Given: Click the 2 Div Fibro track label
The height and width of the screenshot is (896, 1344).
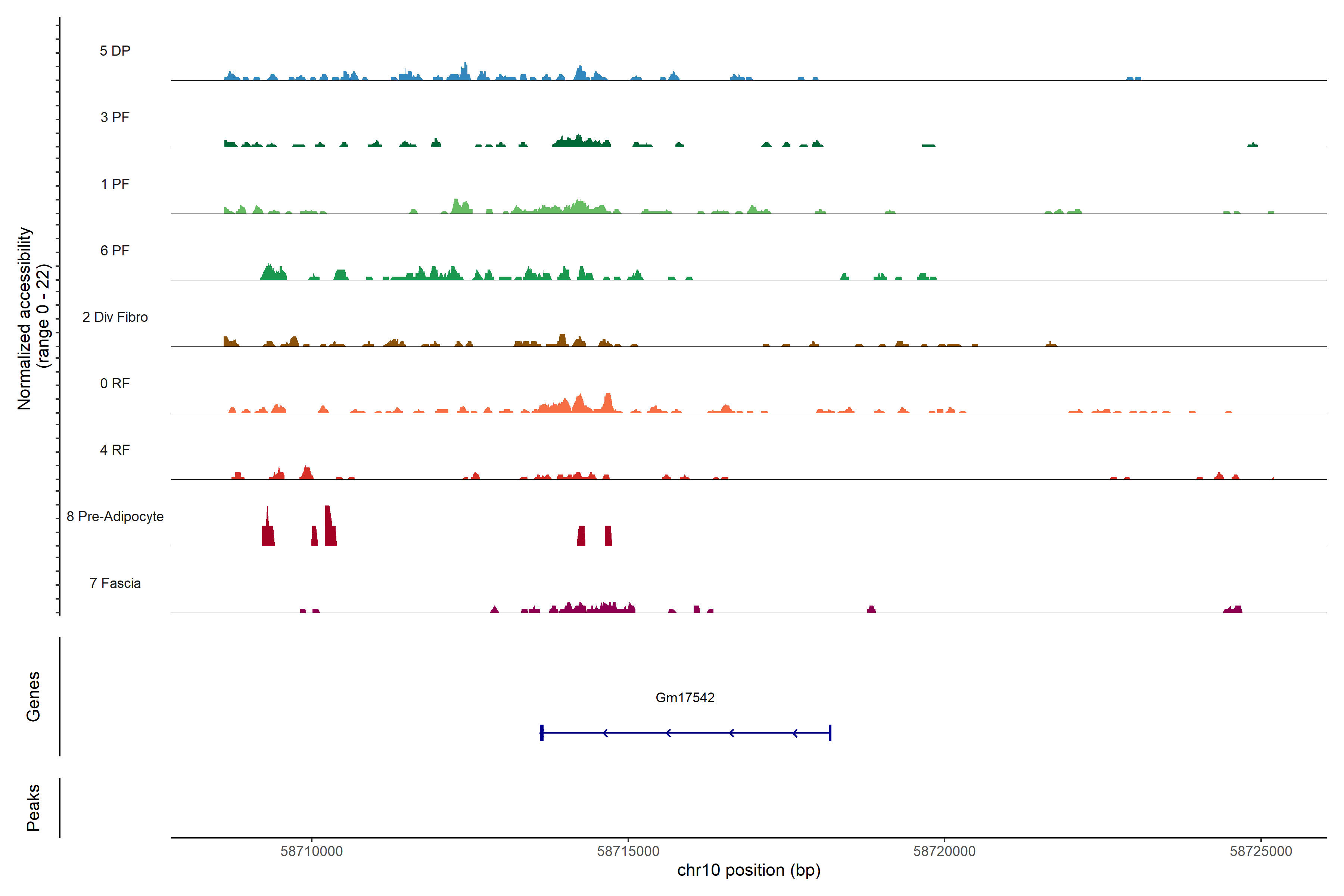Looking at the screenshot, I should tap(115, 317).
